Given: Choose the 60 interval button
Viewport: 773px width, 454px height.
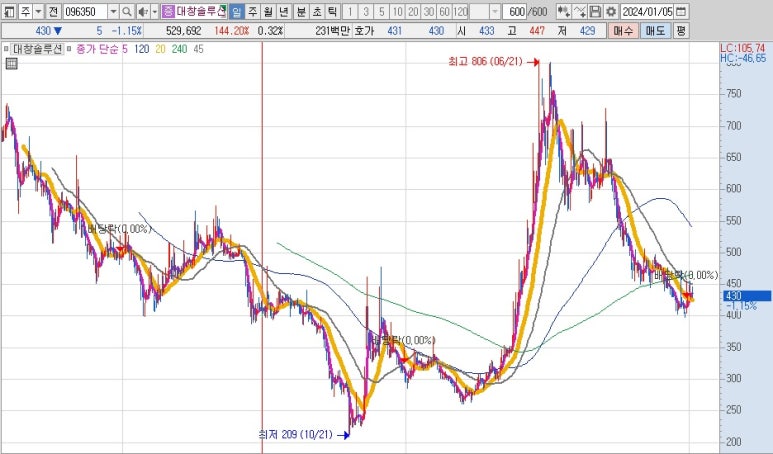Looking at the screenshot, I should click(x=445, y=11).
